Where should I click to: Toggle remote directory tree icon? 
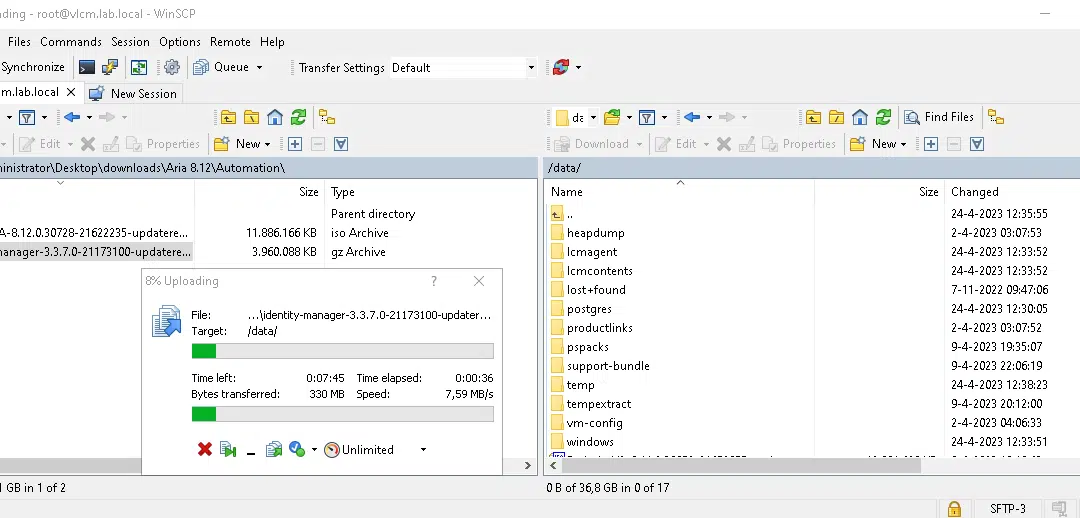point(996,117)
